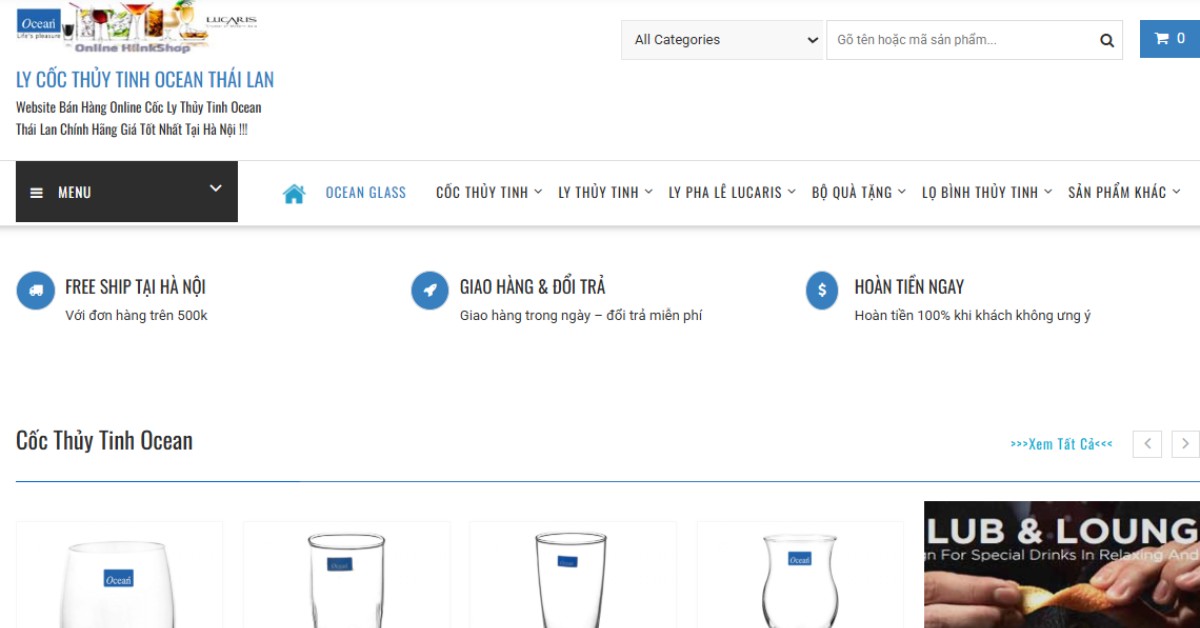Expand the Ly Pha Lê Lucaris menu

click(731, 192)
